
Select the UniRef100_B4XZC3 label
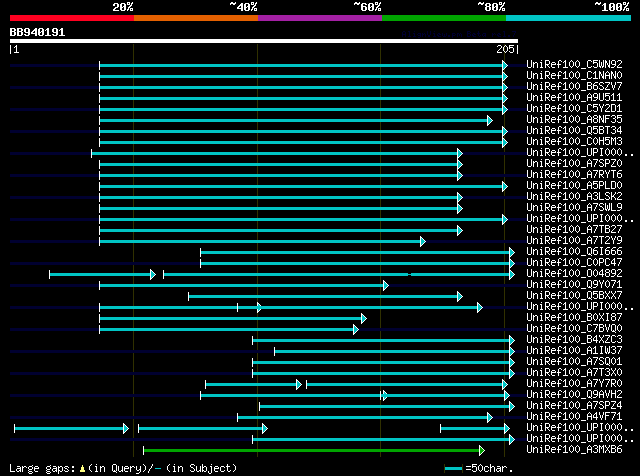[574, 340]
